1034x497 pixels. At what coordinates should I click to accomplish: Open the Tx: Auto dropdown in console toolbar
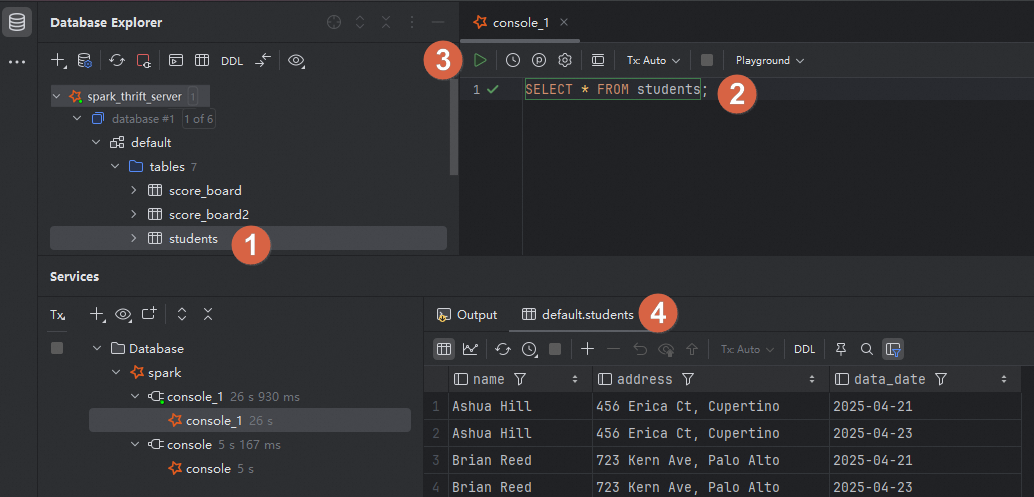tap(654, 60)
